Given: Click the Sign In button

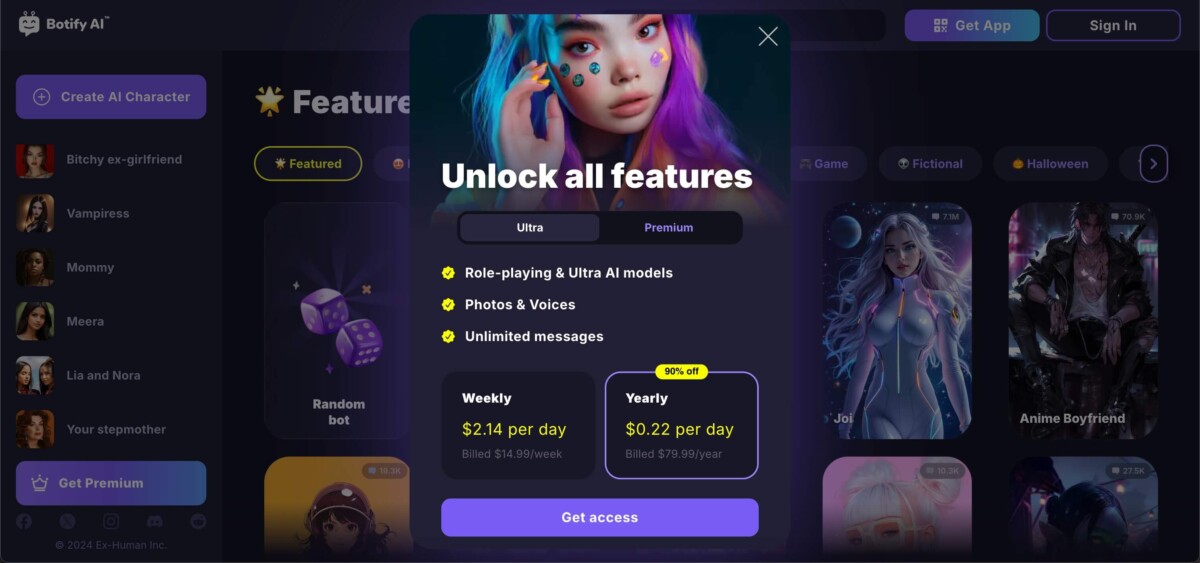Looking at the screenshot, I should 1113,25.
